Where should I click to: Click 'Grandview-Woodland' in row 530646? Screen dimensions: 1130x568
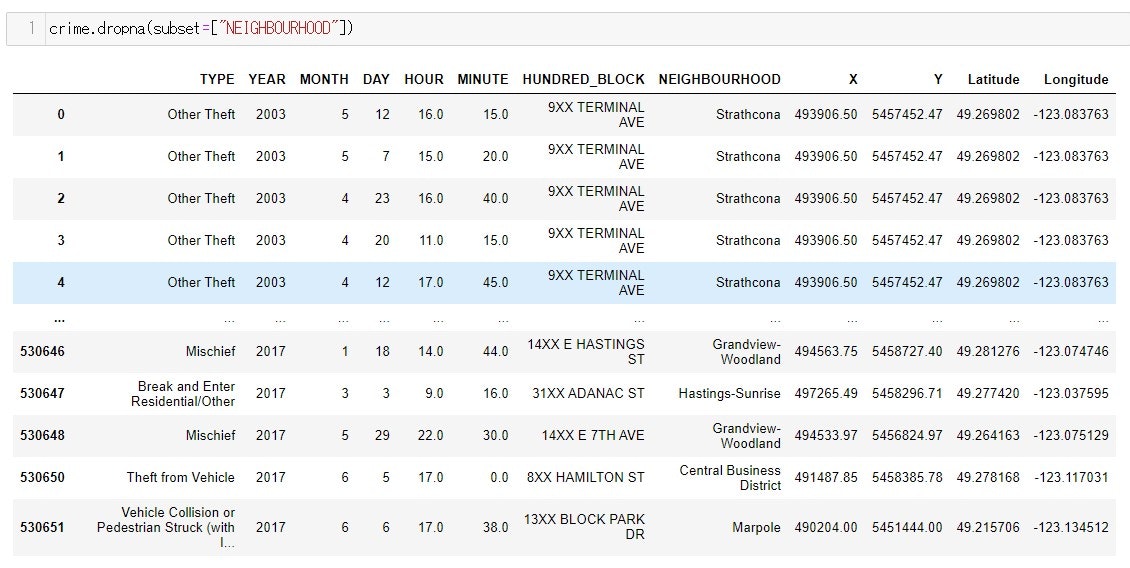coord(747,351)
